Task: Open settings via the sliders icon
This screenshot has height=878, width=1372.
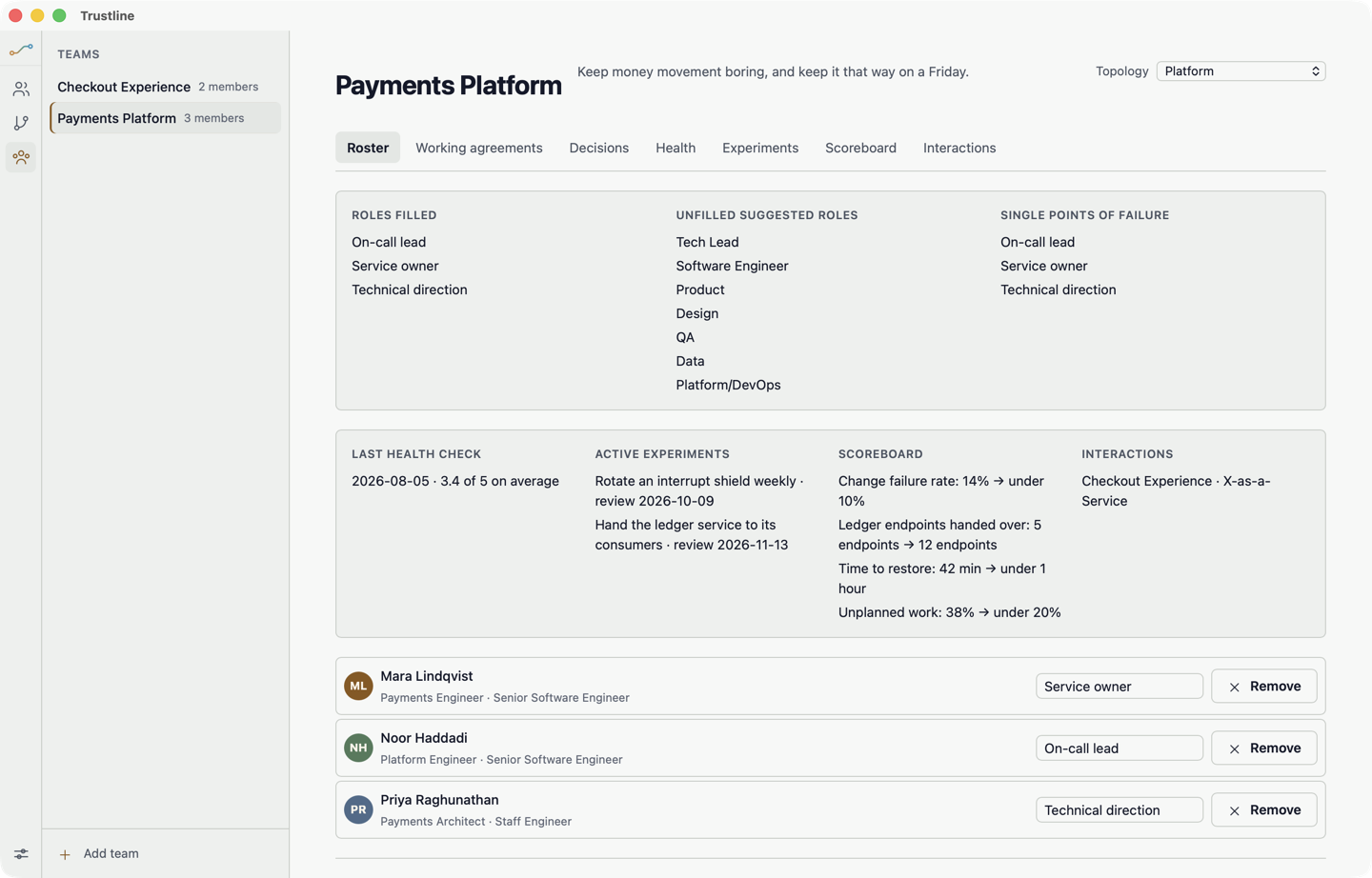Action: click(x=21, y=854)
